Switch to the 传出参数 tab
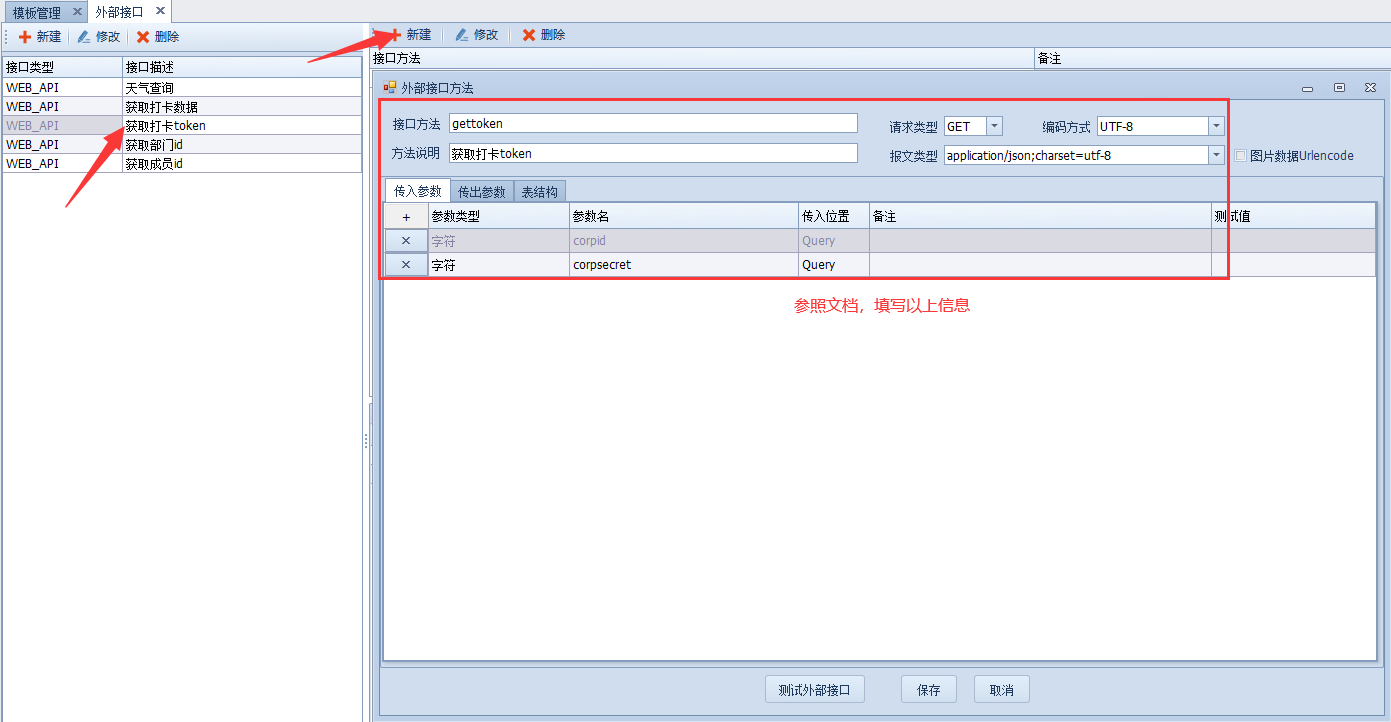This screenshot has width=1391, height=722. coord(482,192)
